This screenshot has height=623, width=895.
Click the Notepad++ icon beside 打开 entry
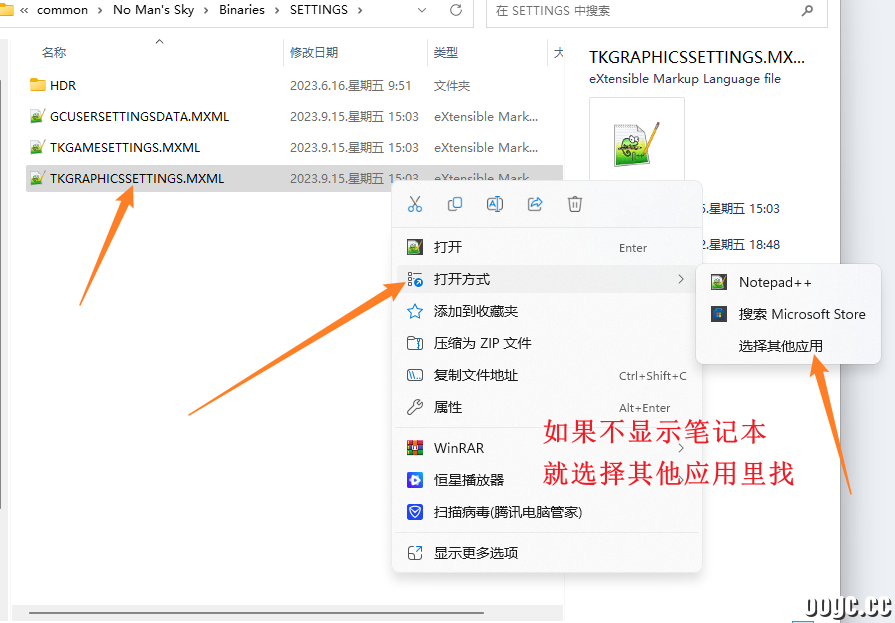click(415, 247)
